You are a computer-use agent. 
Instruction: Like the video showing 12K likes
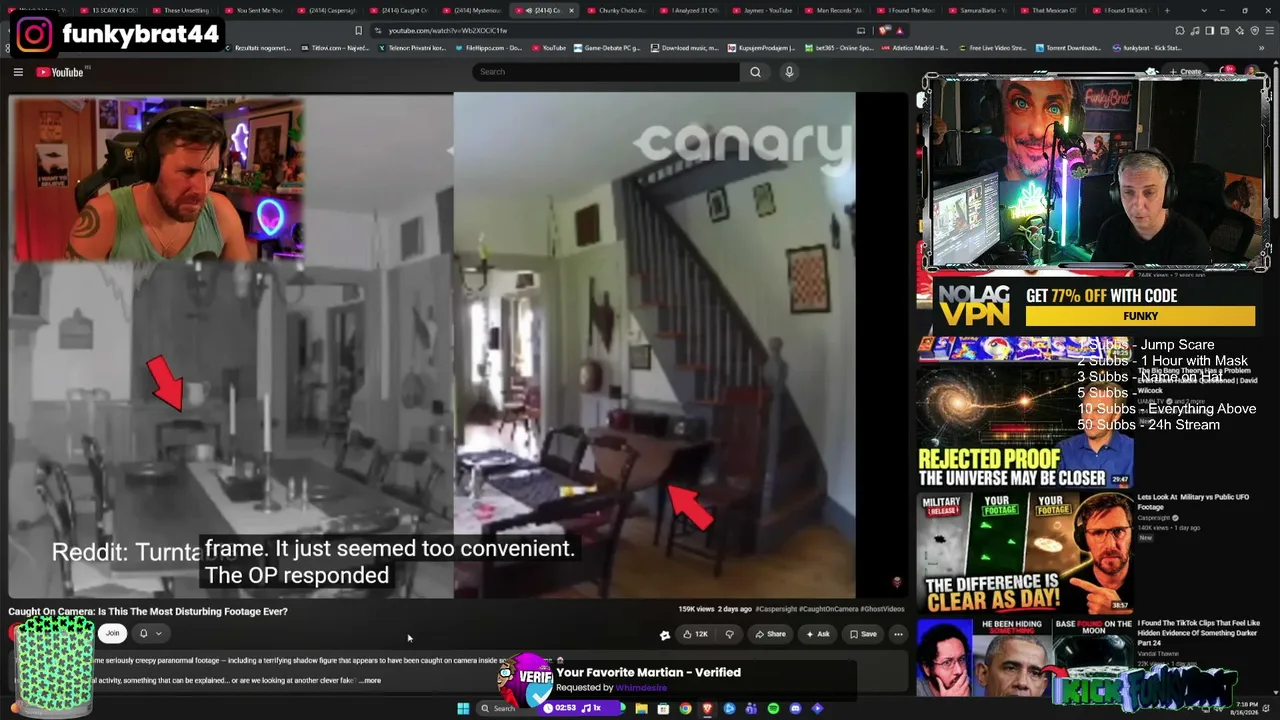pos(695,634)
